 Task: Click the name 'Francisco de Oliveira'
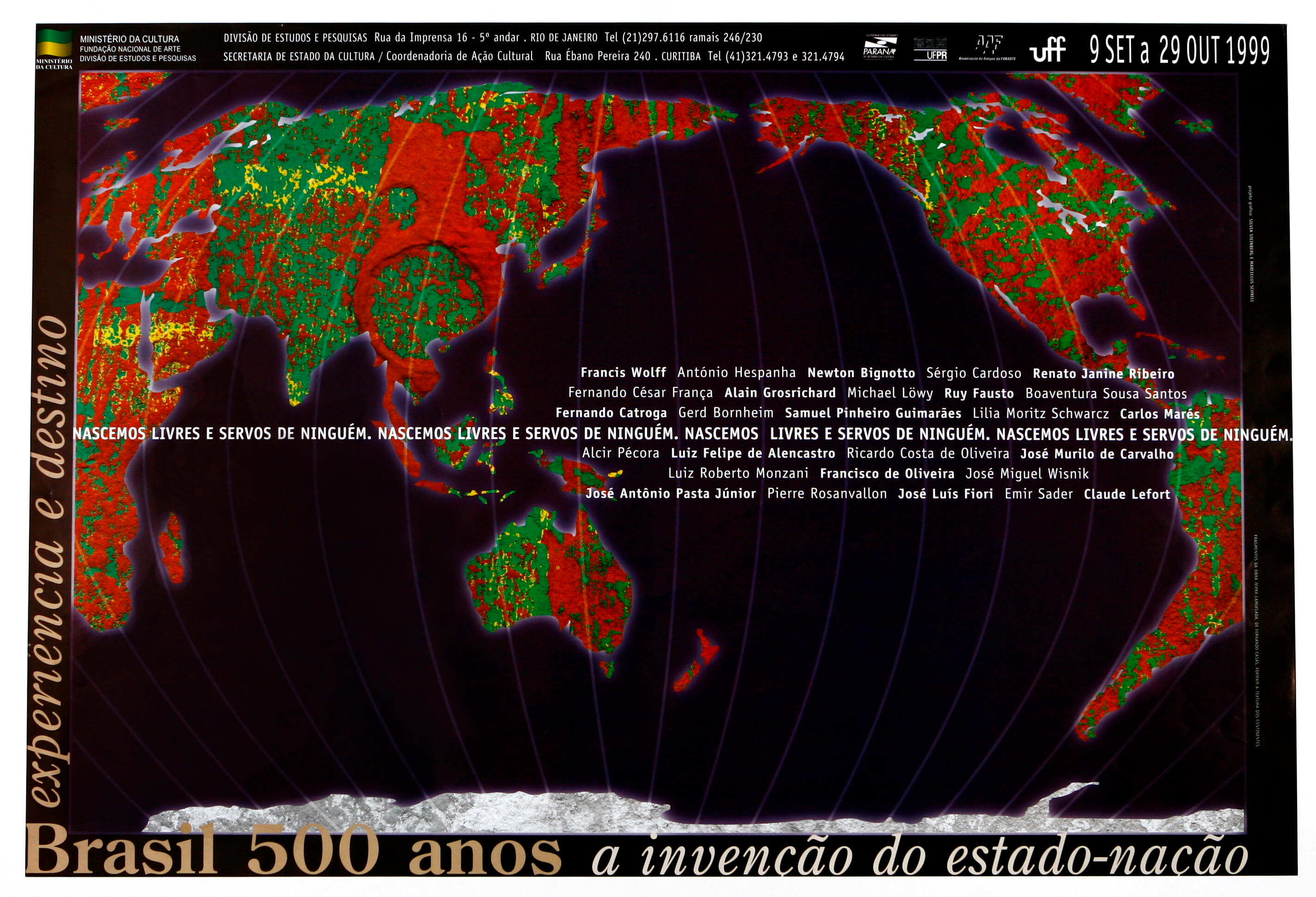pos(887,474)
